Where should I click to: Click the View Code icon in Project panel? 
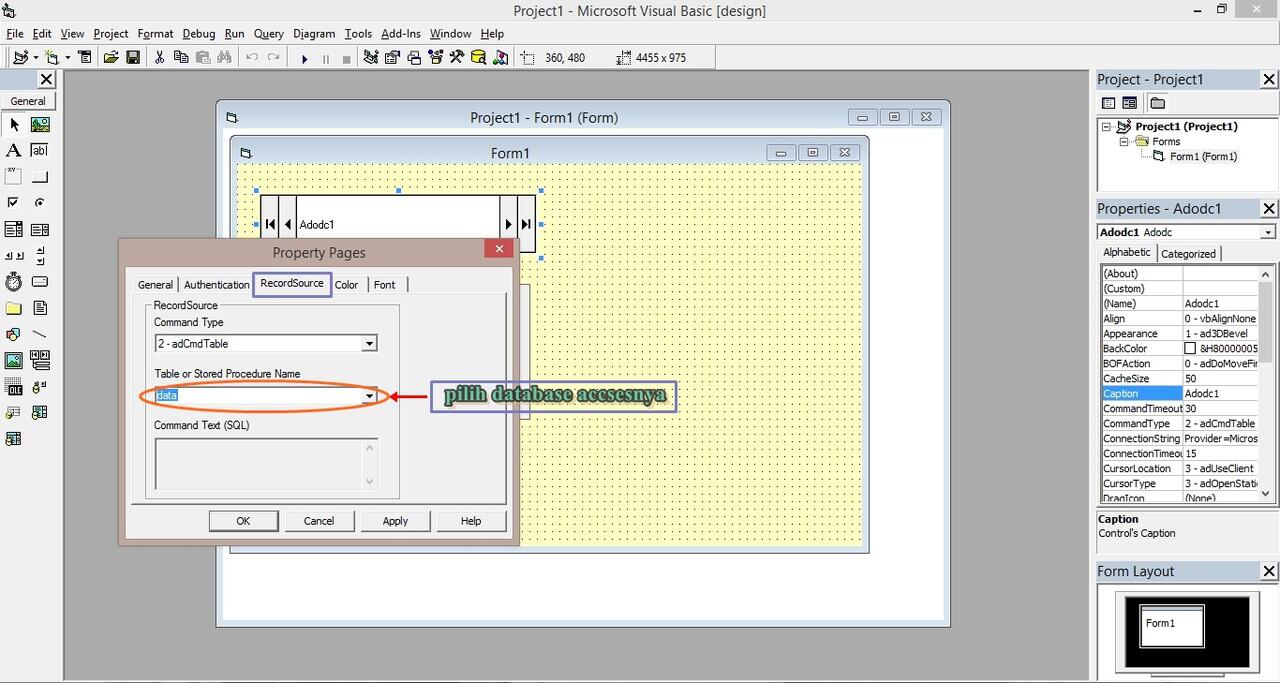(x=1108, y=103)
